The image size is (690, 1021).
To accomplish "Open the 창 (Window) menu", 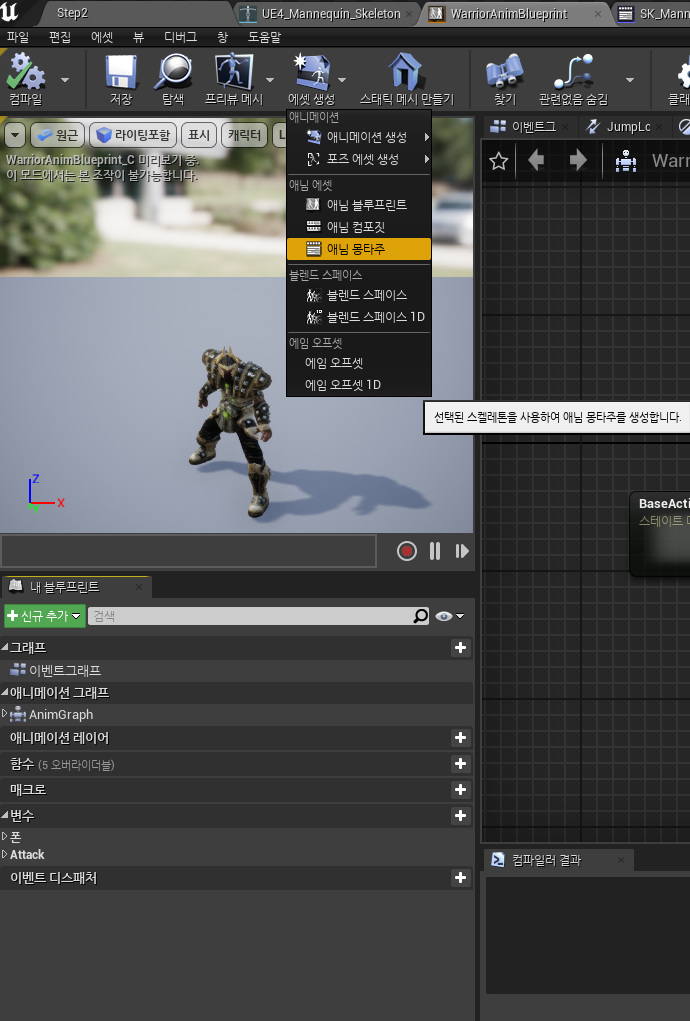I will coord(223,37).
